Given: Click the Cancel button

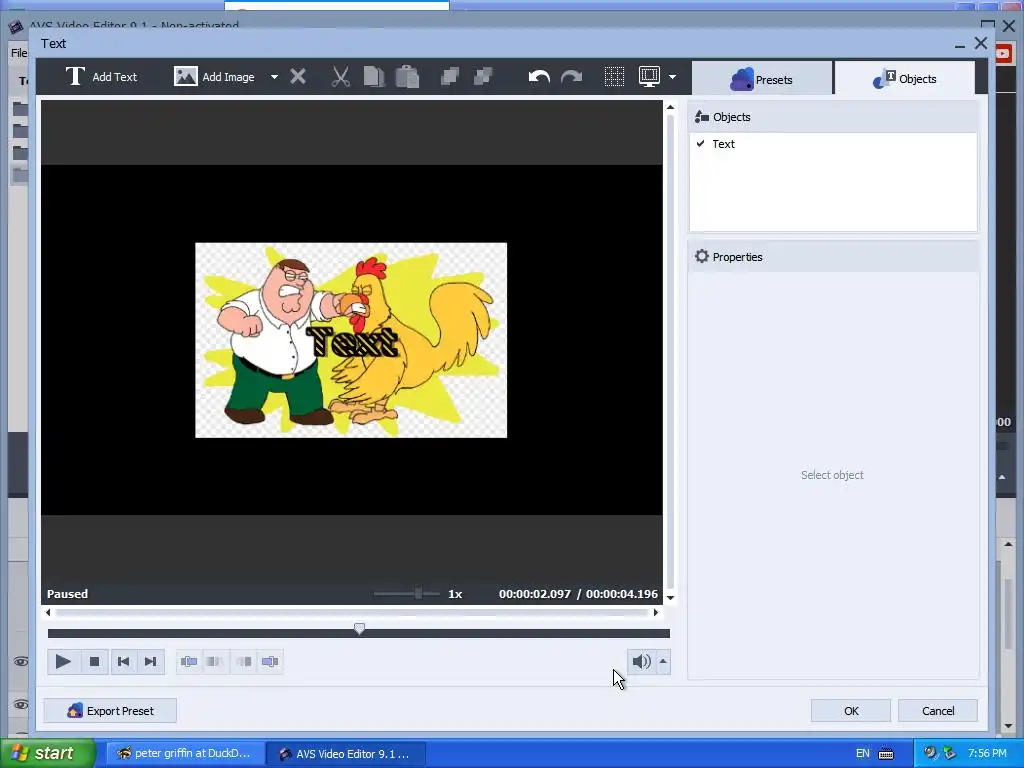Looking at the screenshot, I should coord(938,711).
